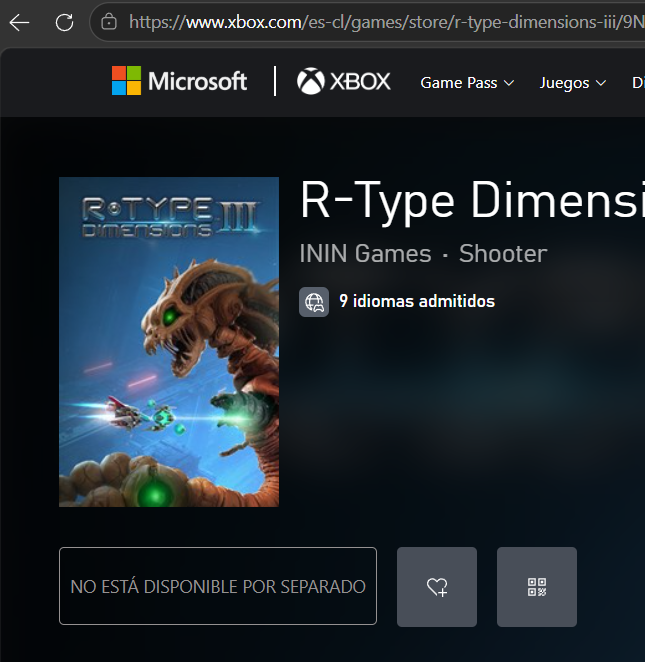Click the No está disponible por separado button

[218, 586]
